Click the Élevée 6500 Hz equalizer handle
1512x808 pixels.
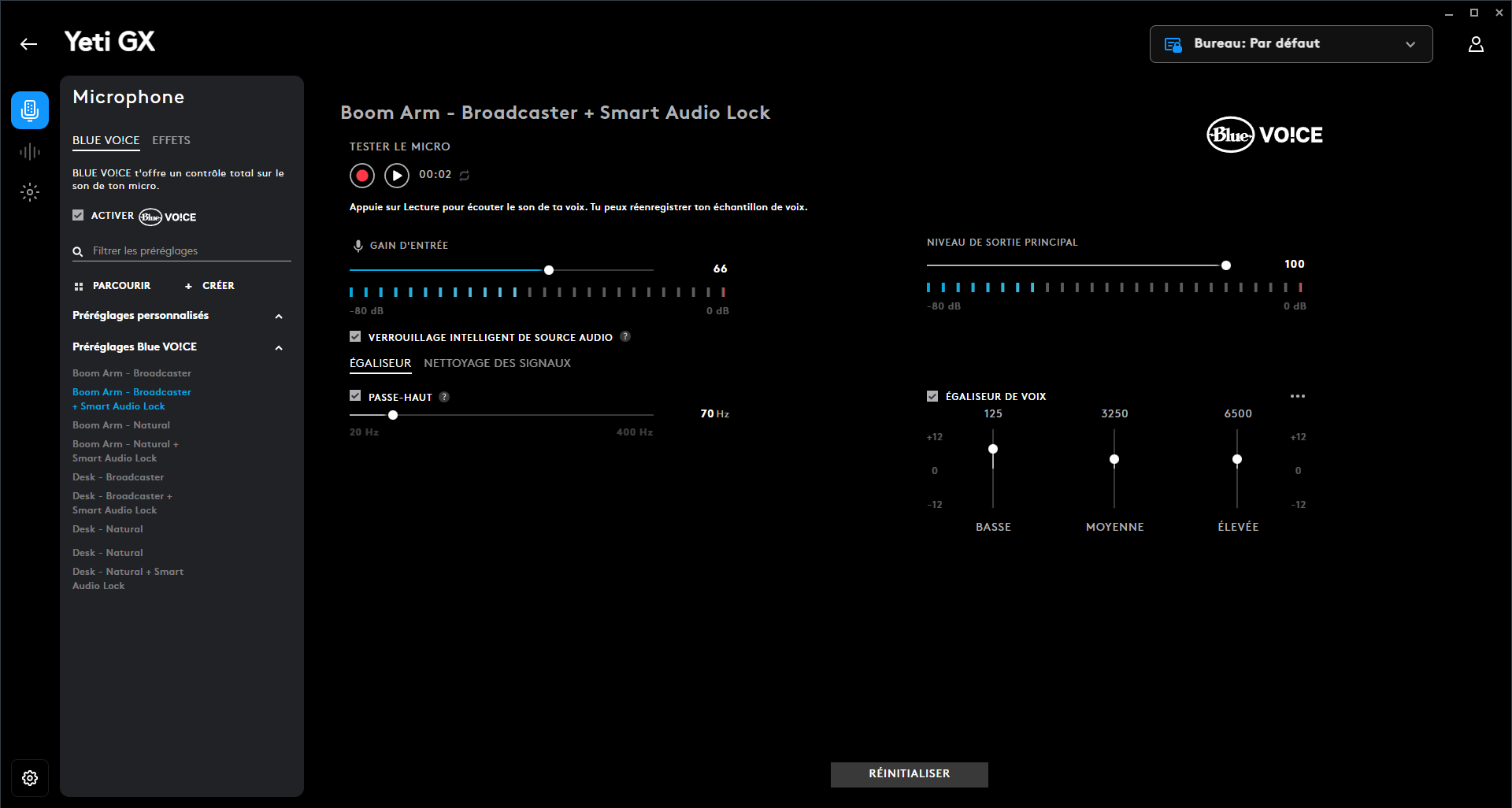tap(1237, 459)
